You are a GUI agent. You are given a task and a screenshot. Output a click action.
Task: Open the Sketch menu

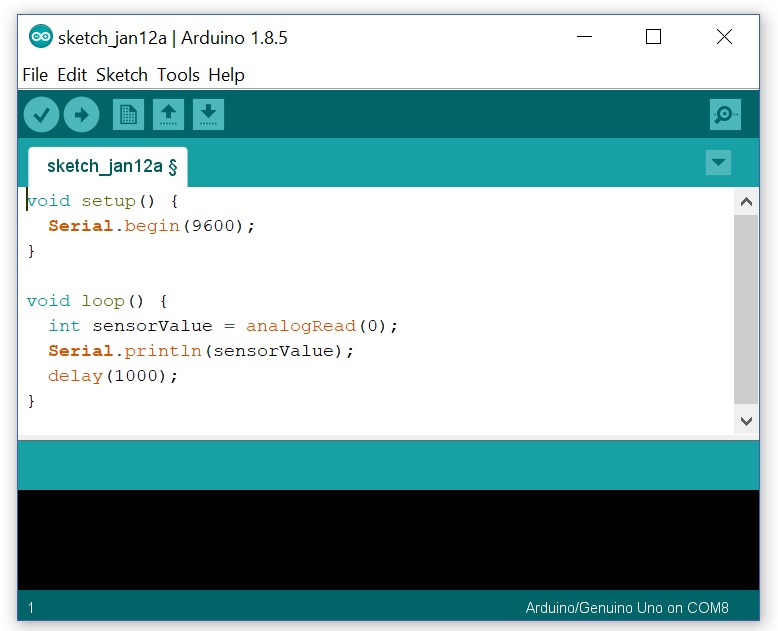point(122,75)
